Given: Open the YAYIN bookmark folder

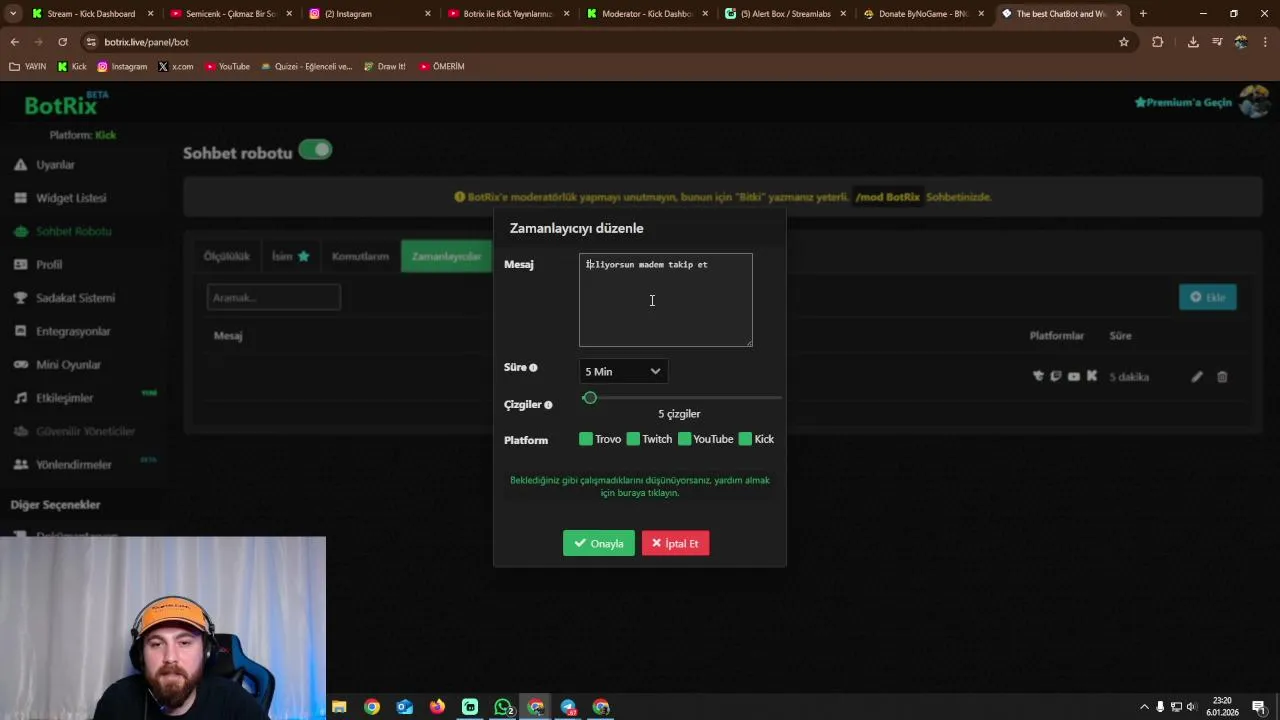Looking at the screenshot, I should tap(28, 66).
